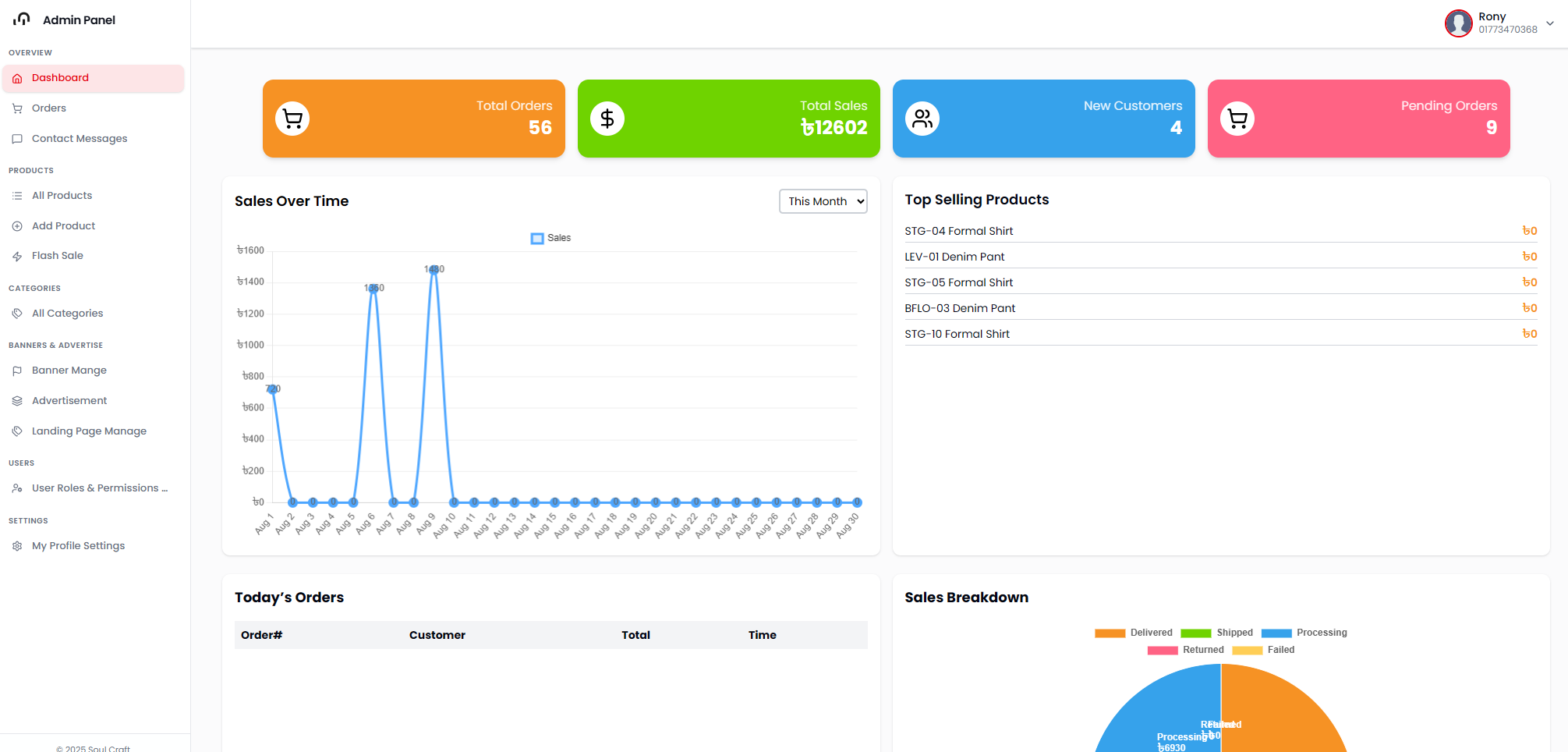1568x752 pixels.
Task: Click the Aug 1 data point
Action: (x=273, y=389)
